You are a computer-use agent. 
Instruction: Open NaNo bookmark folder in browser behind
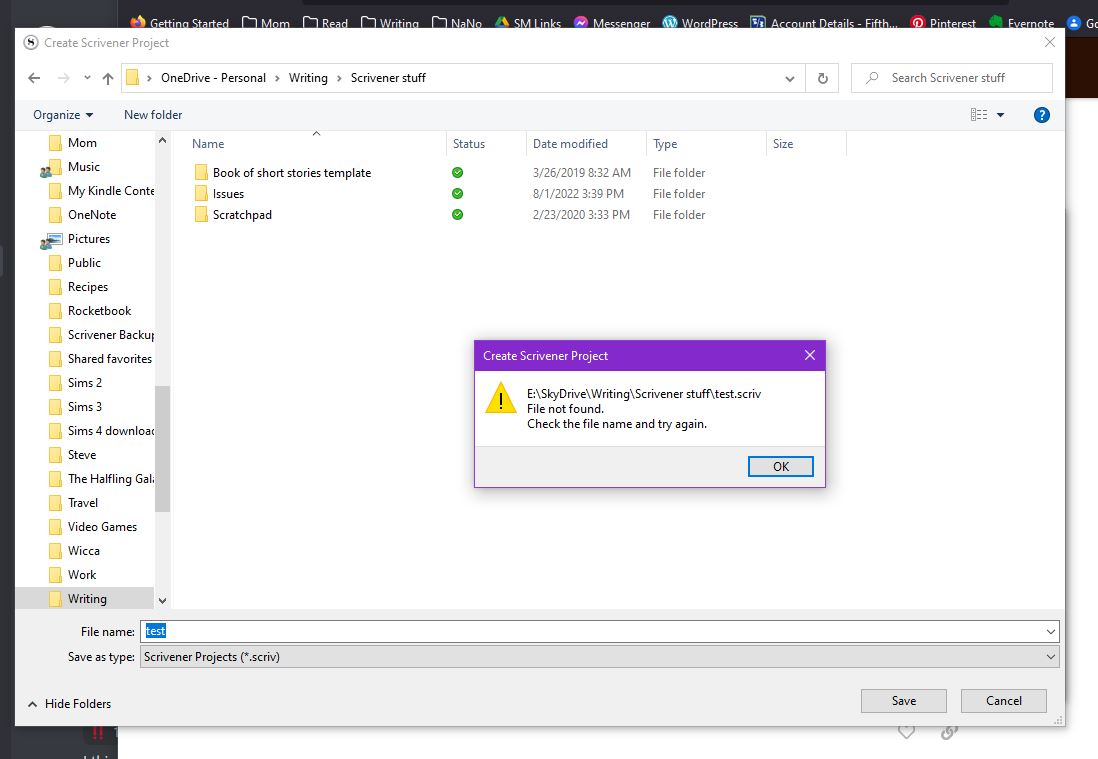click(x=457, y=23)
